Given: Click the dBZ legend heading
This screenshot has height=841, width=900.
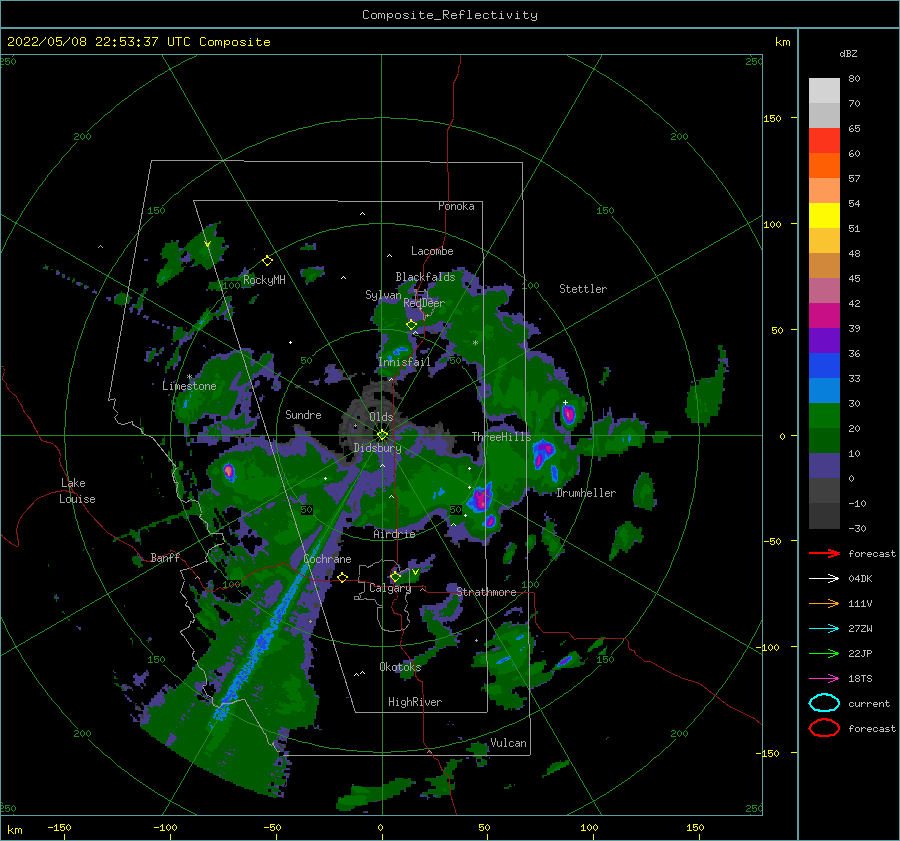Looking at the screenshot, I should point(848,53).
